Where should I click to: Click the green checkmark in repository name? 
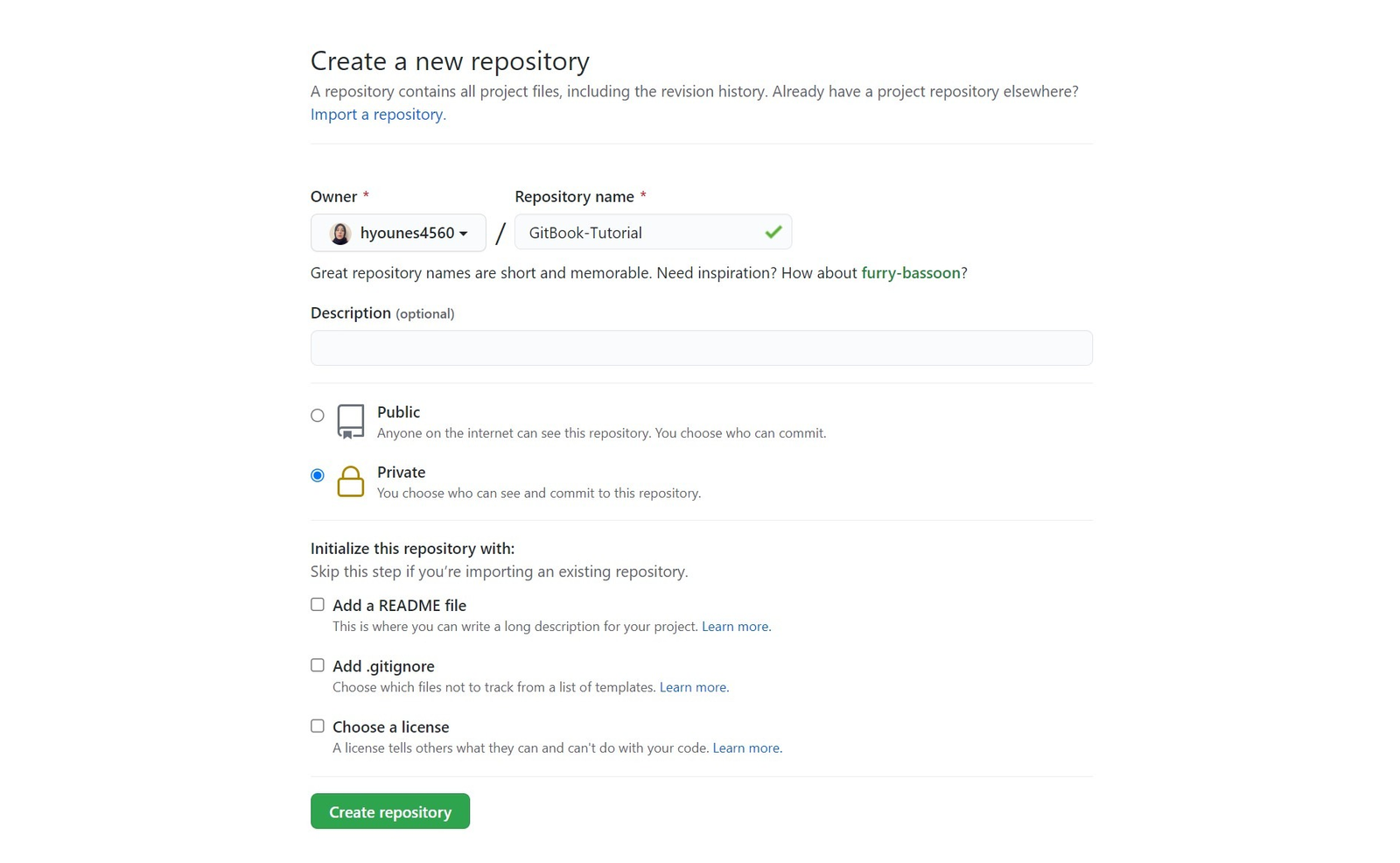773,233
